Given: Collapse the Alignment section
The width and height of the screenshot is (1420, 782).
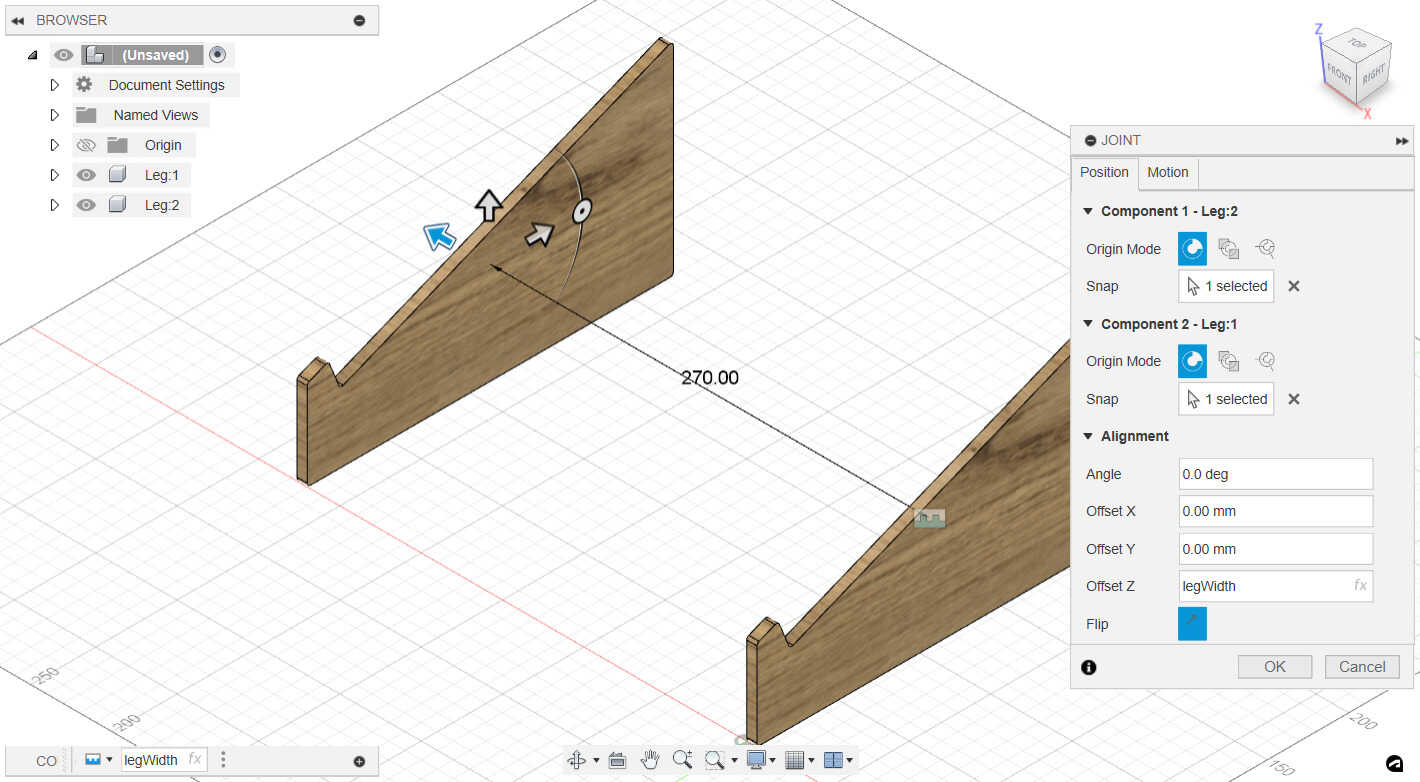Looking at the screenshot, I should click(x=1088, y=436).
